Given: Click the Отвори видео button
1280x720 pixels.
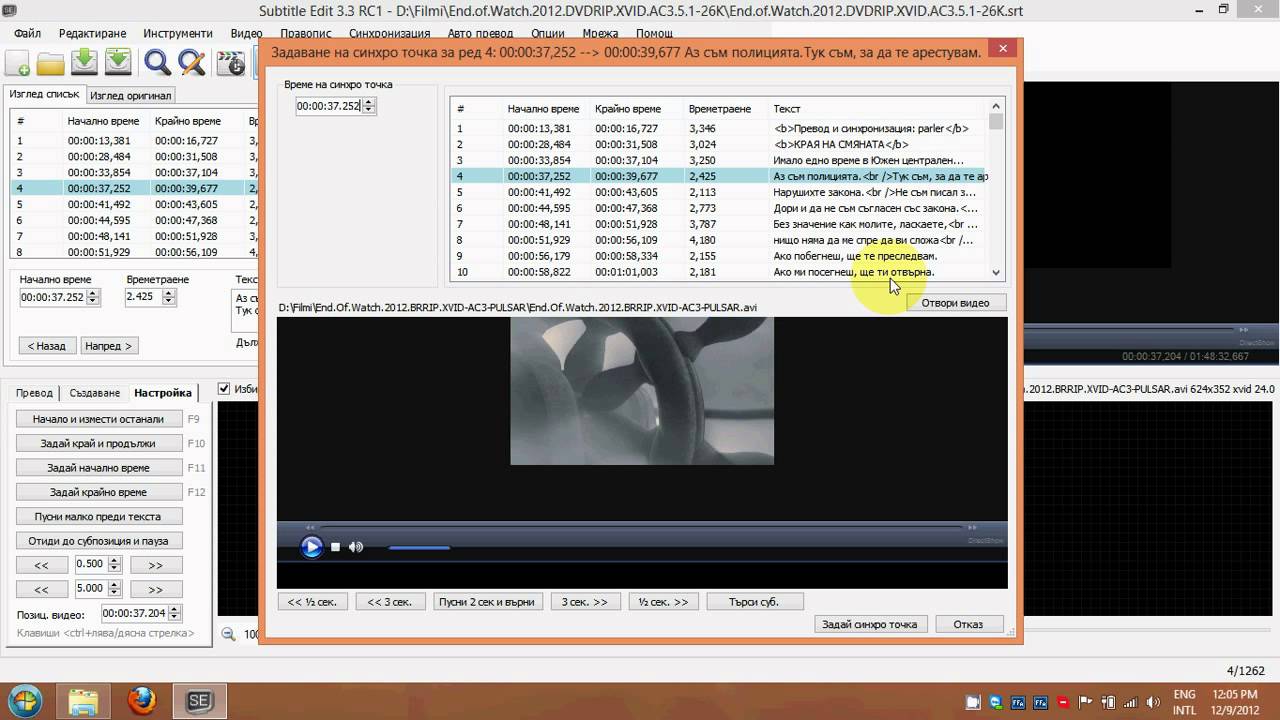Looking at the screenshot, I should pos(955,303).
